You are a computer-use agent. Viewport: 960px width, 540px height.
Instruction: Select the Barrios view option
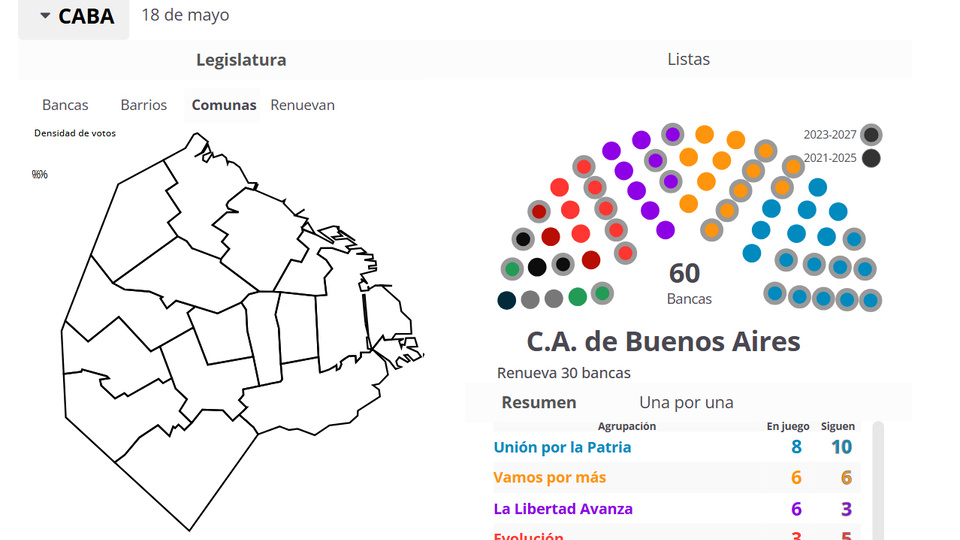[x=144, y=105]
